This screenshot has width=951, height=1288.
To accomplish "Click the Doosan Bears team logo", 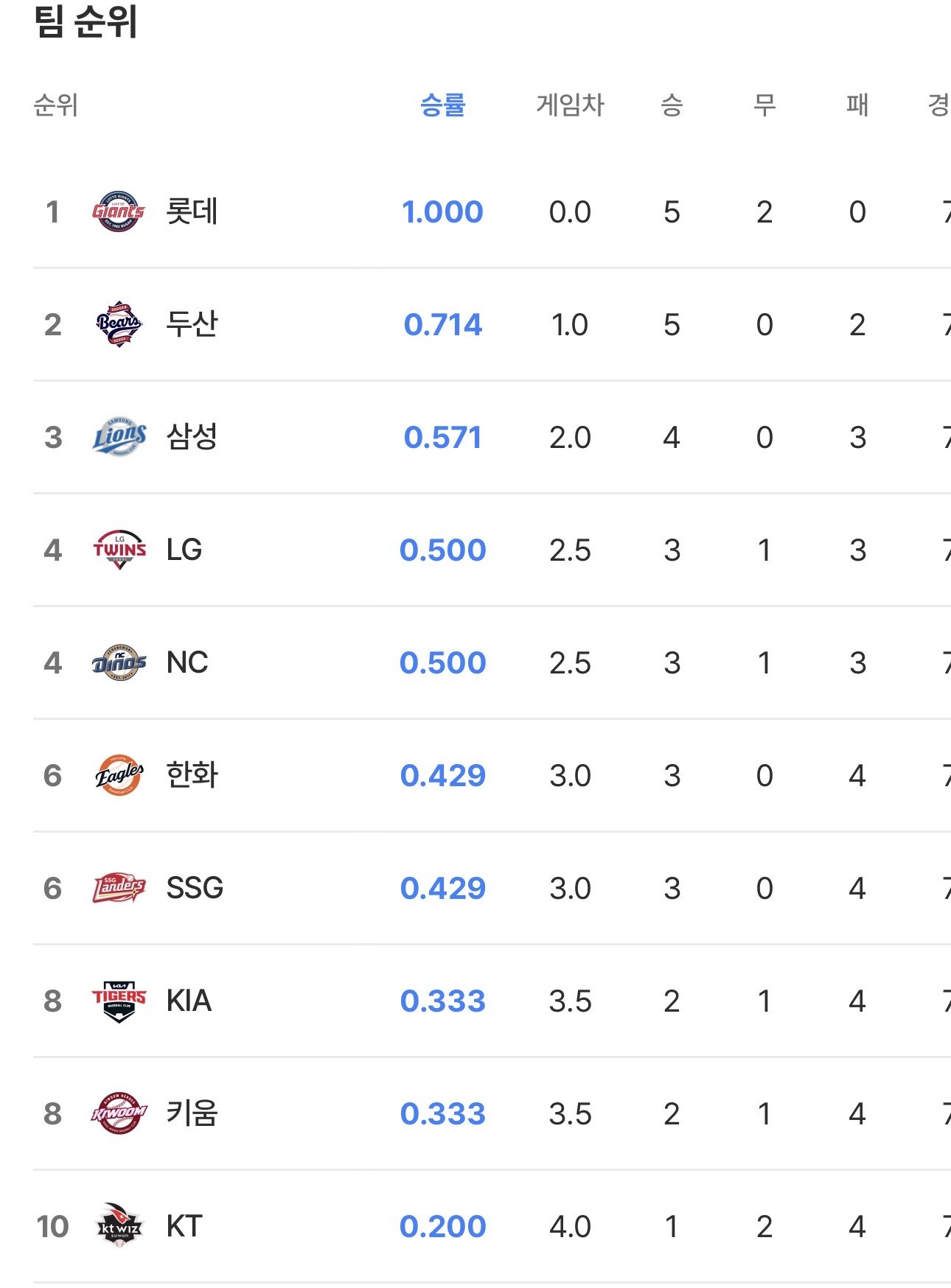I will click(119, 325).
